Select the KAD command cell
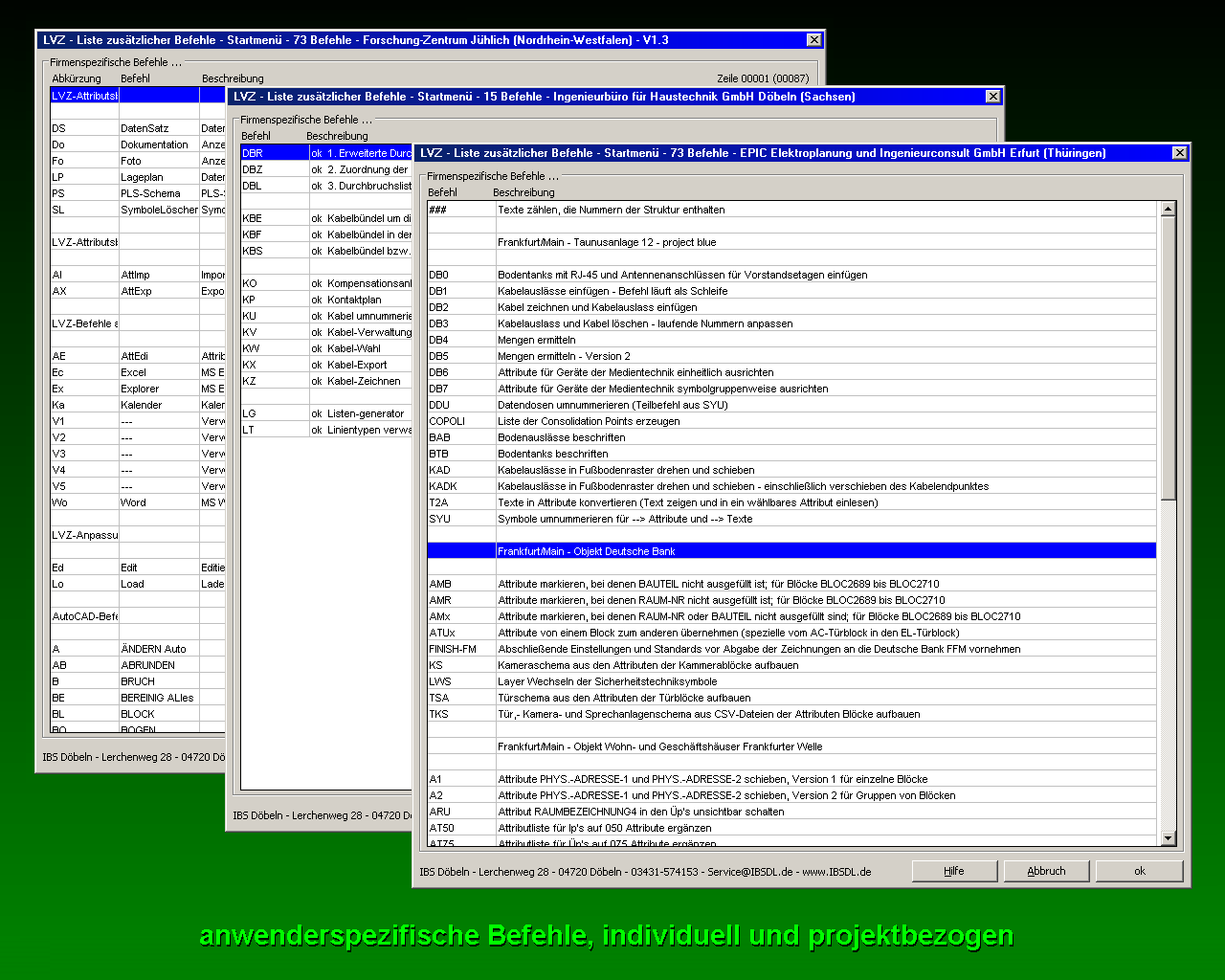Viewport: 1225px width, 980px height. point(461,470)
